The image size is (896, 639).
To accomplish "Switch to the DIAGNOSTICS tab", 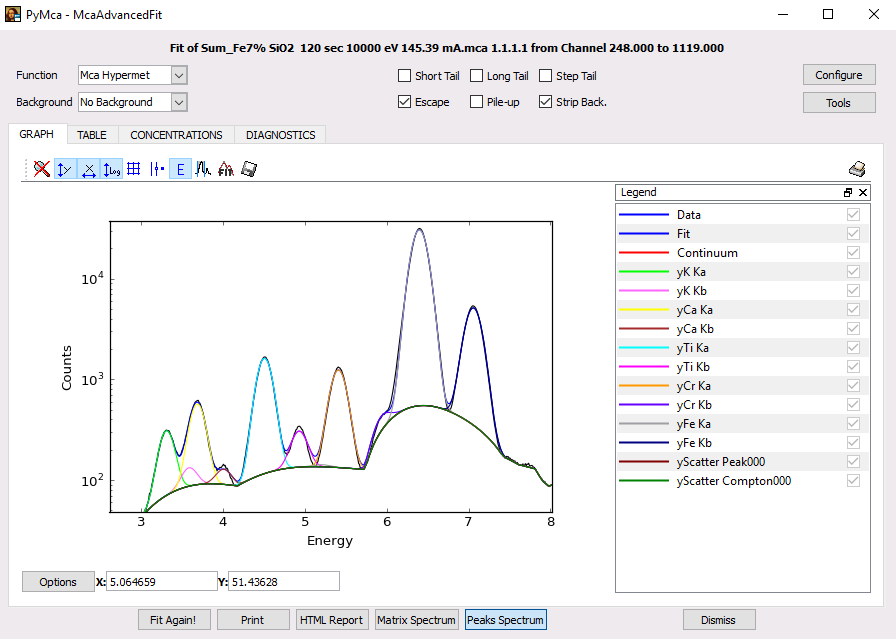I will point(281,135).
